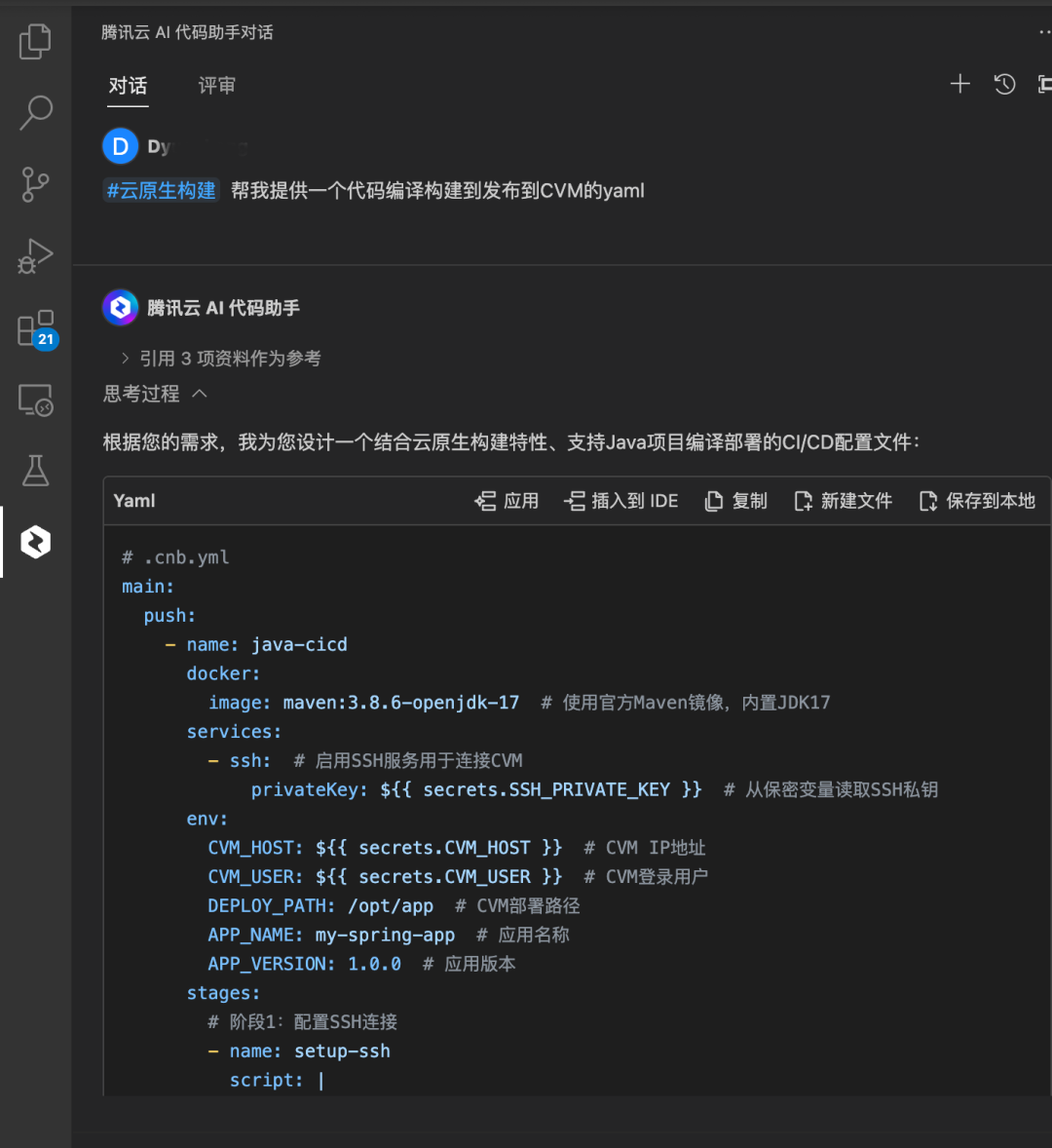Image resolution: width=1052 pixels, height=1148 pixels.
Task: Expand 引用 3 项资料作为参考
Action: (221, 358)
